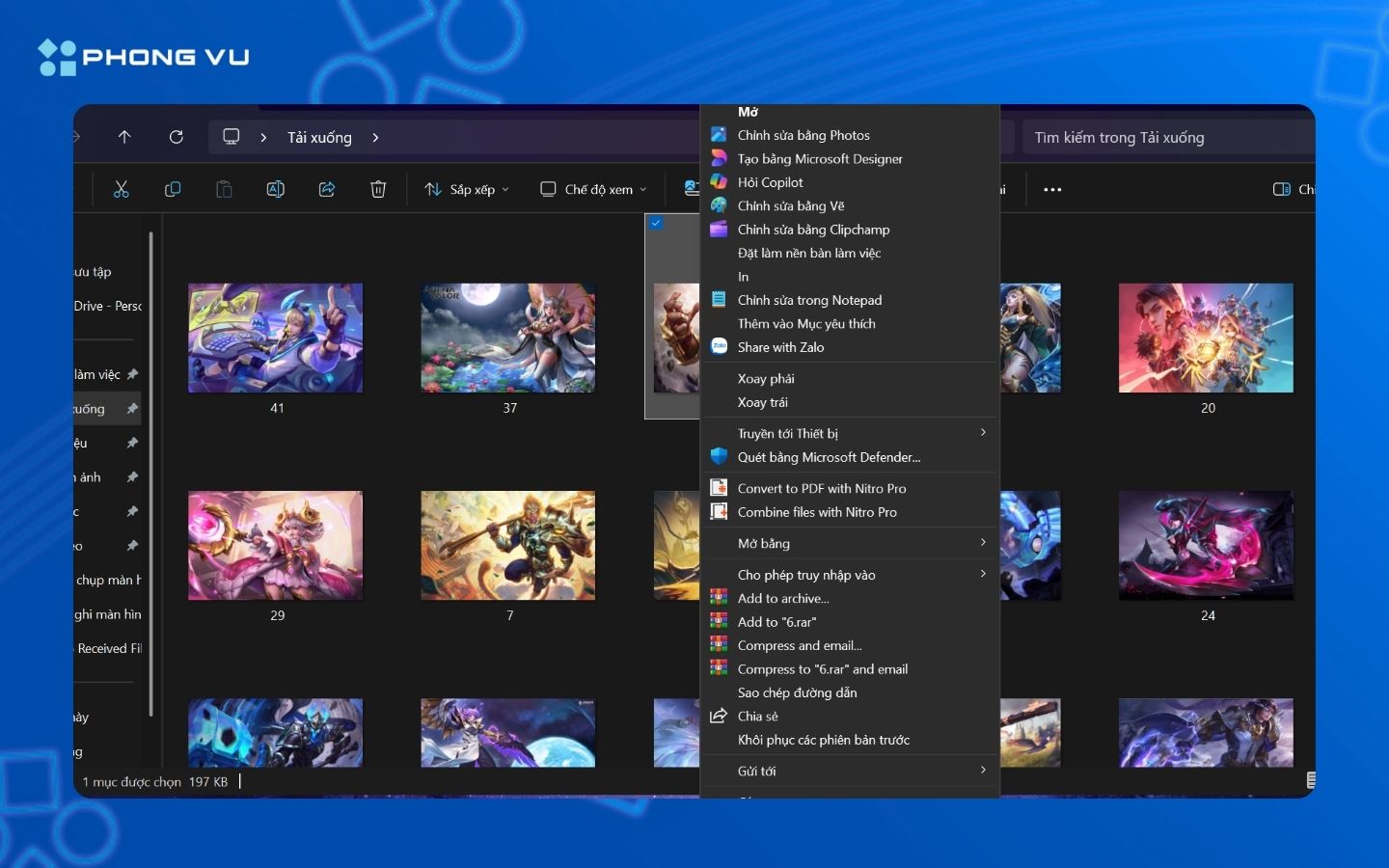Select the thumbnail labeled 41
This screenshot has height=868, width=1389.
coord(276,339)
